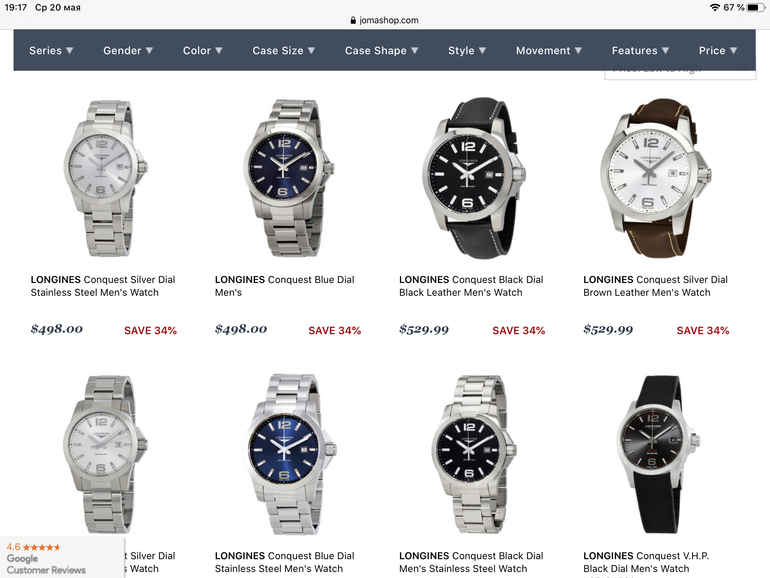
Task: Open the Conquest Black Dial Men's Stainless Steel link
Action: [x=471, y=562]
